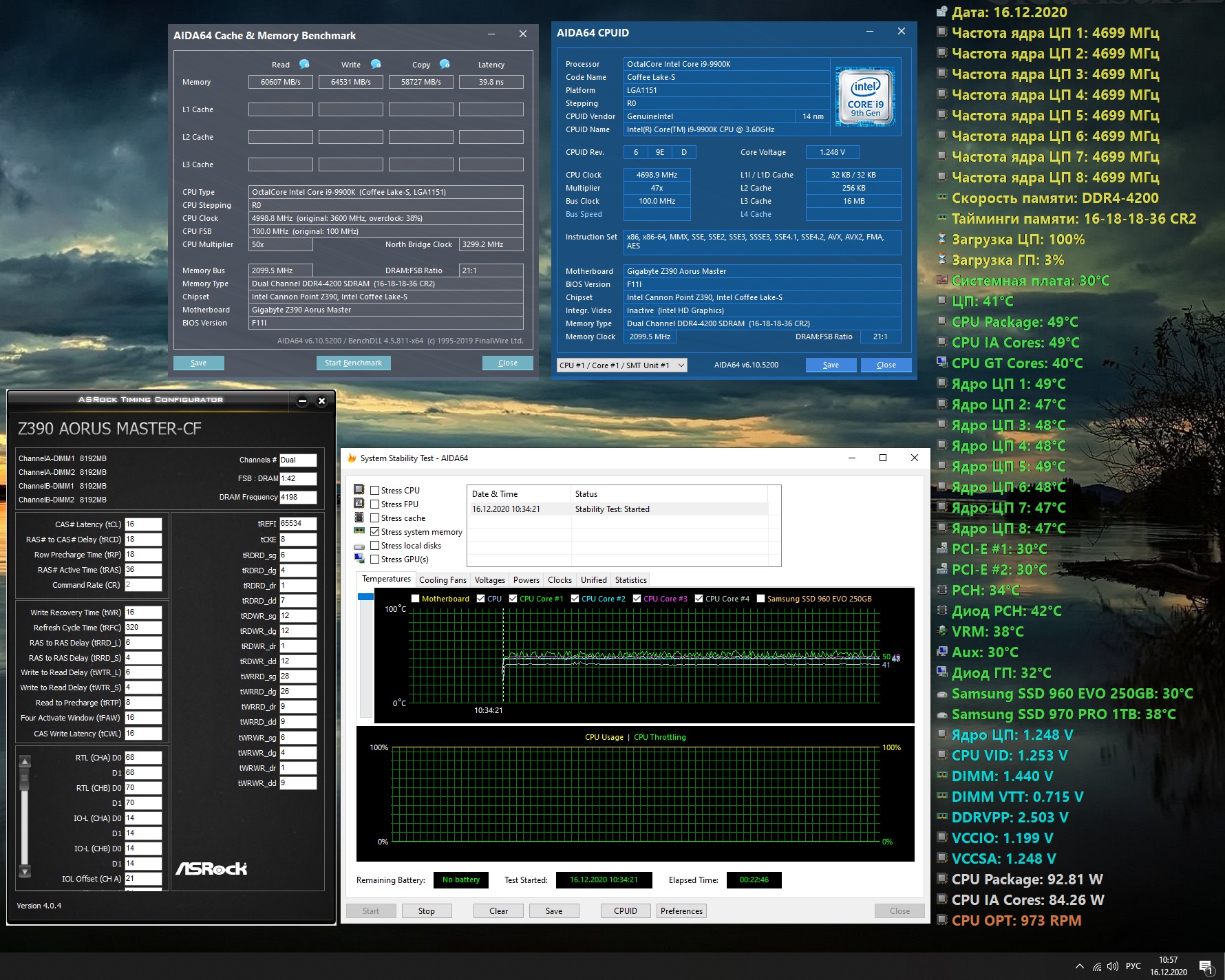1225x980 pixels.
Task: Show hidden system tray icons
Action: (x=1079, y=966)
